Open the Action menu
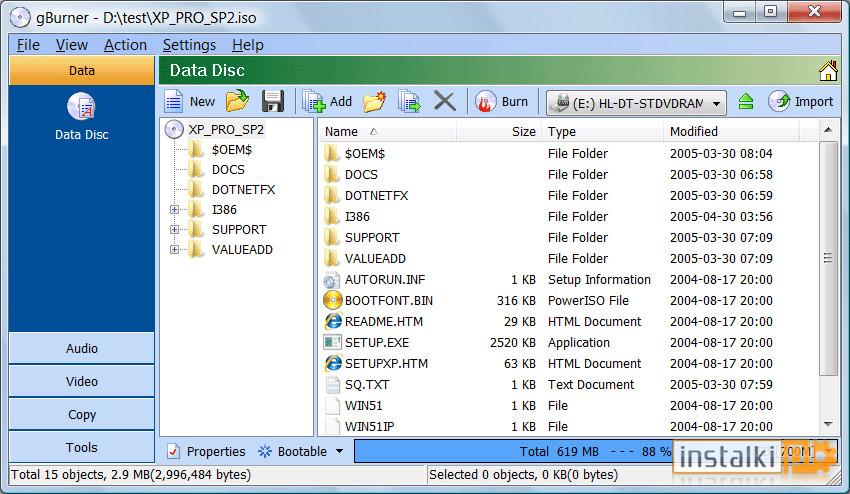 [x=125, y=45]
